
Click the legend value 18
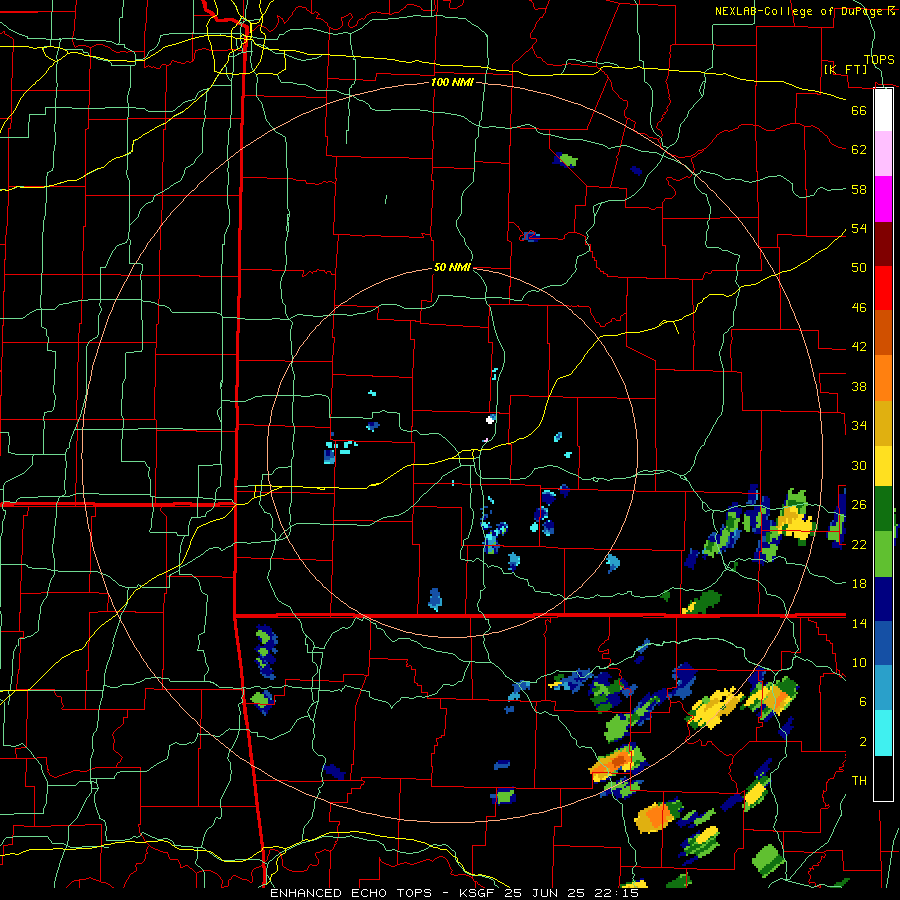859,584
